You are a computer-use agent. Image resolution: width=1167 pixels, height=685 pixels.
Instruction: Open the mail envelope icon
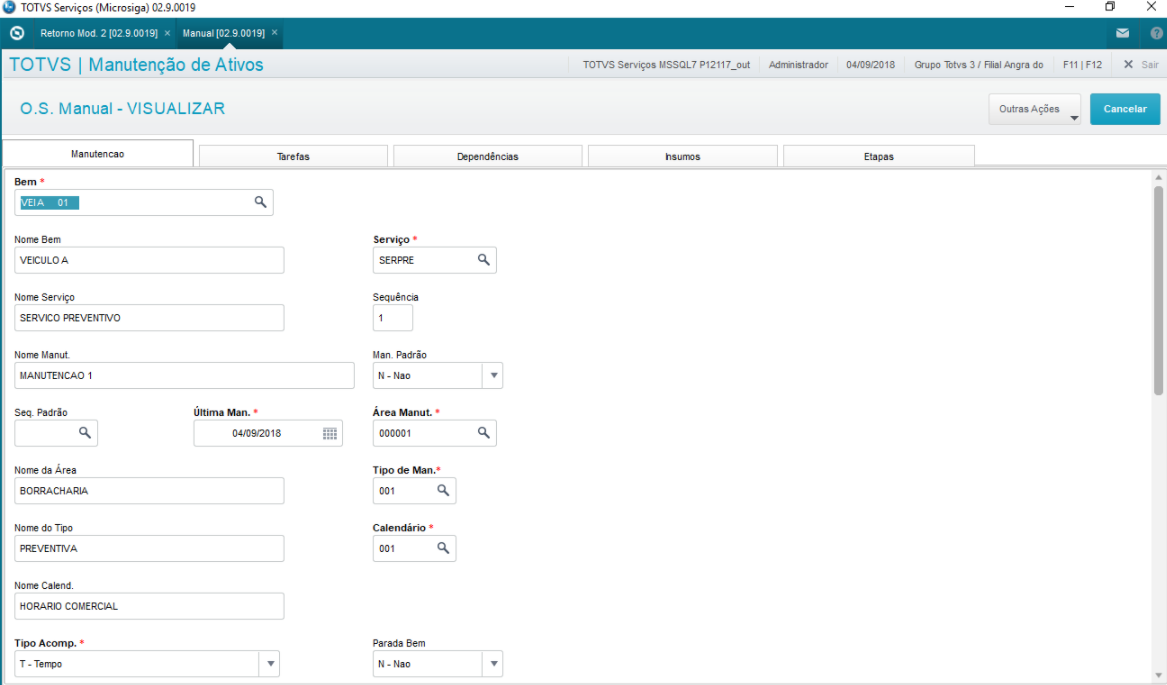1122,33
